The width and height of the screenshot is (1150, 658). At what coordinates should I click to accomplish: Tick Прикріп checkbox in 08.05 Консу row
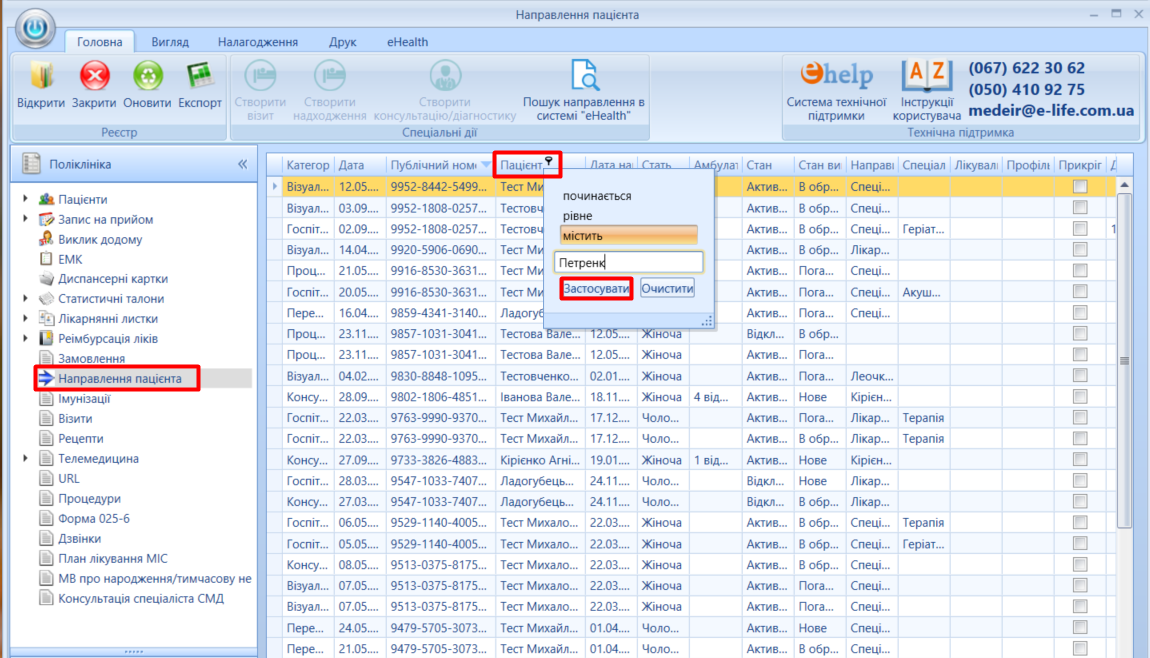pyautogui.click(x=1080, y=565)
